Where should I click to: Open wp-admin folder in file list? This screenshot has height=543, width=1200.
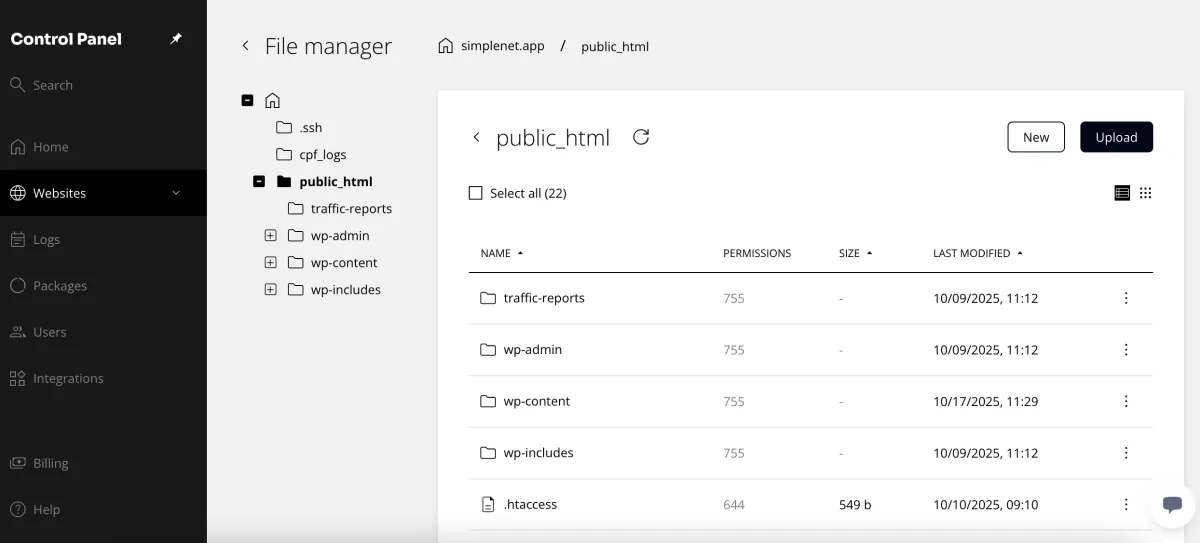click(x=533, y=350)
